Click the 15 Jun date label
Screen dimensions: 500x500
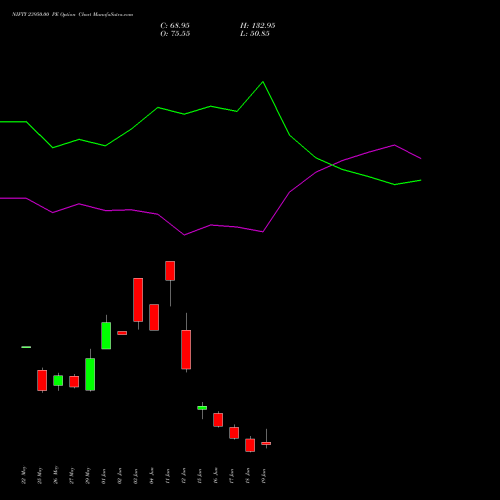point(200,476)
